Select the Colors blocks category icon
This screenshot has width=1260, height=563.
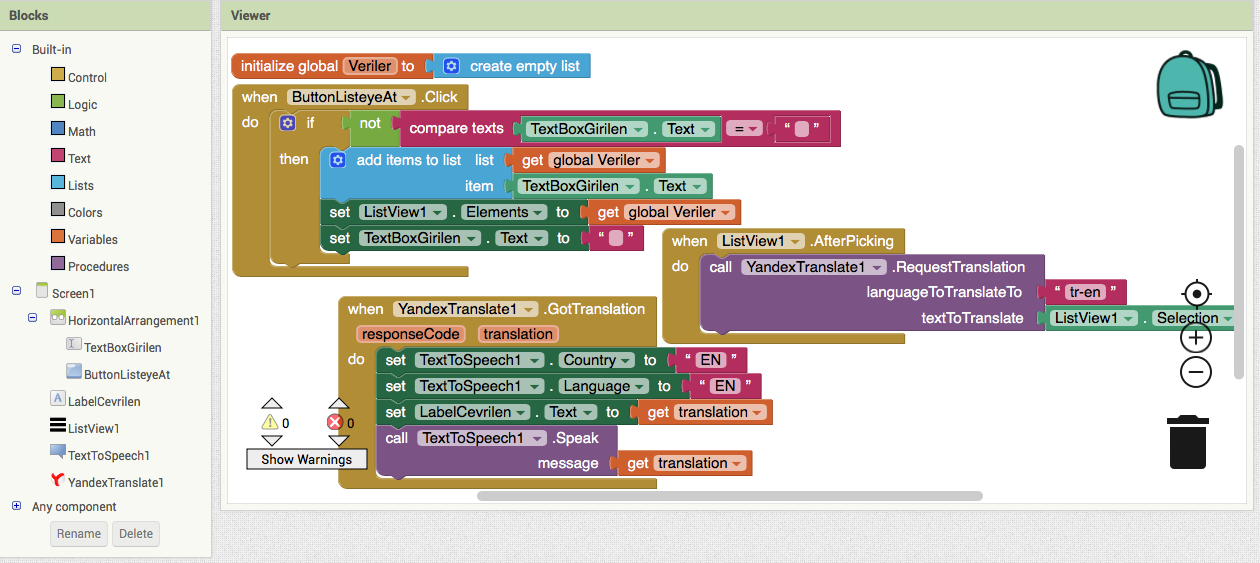point(58,210)
